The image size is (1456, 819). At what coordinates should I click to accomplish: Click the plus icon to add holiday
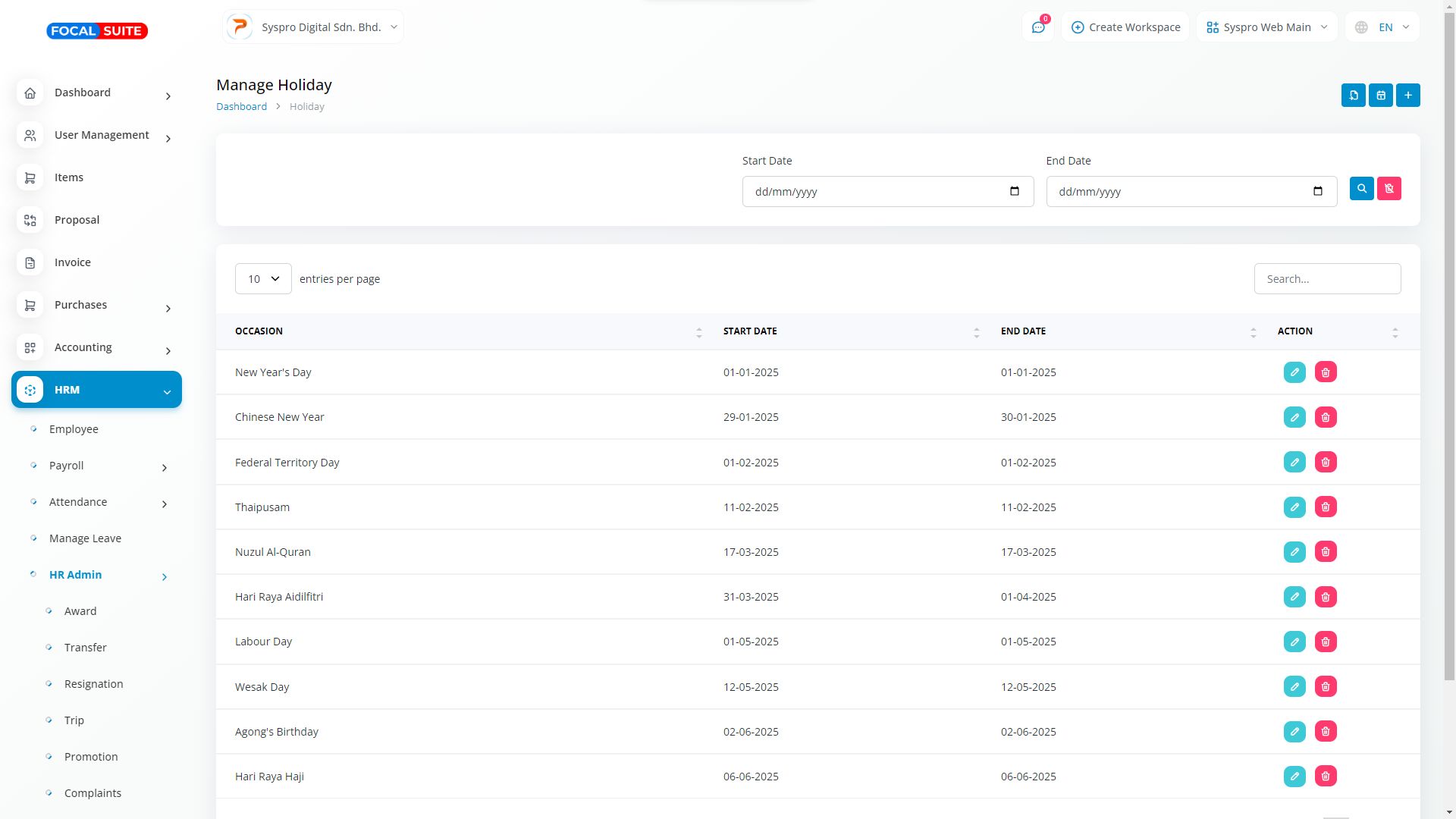[1407, 96]
